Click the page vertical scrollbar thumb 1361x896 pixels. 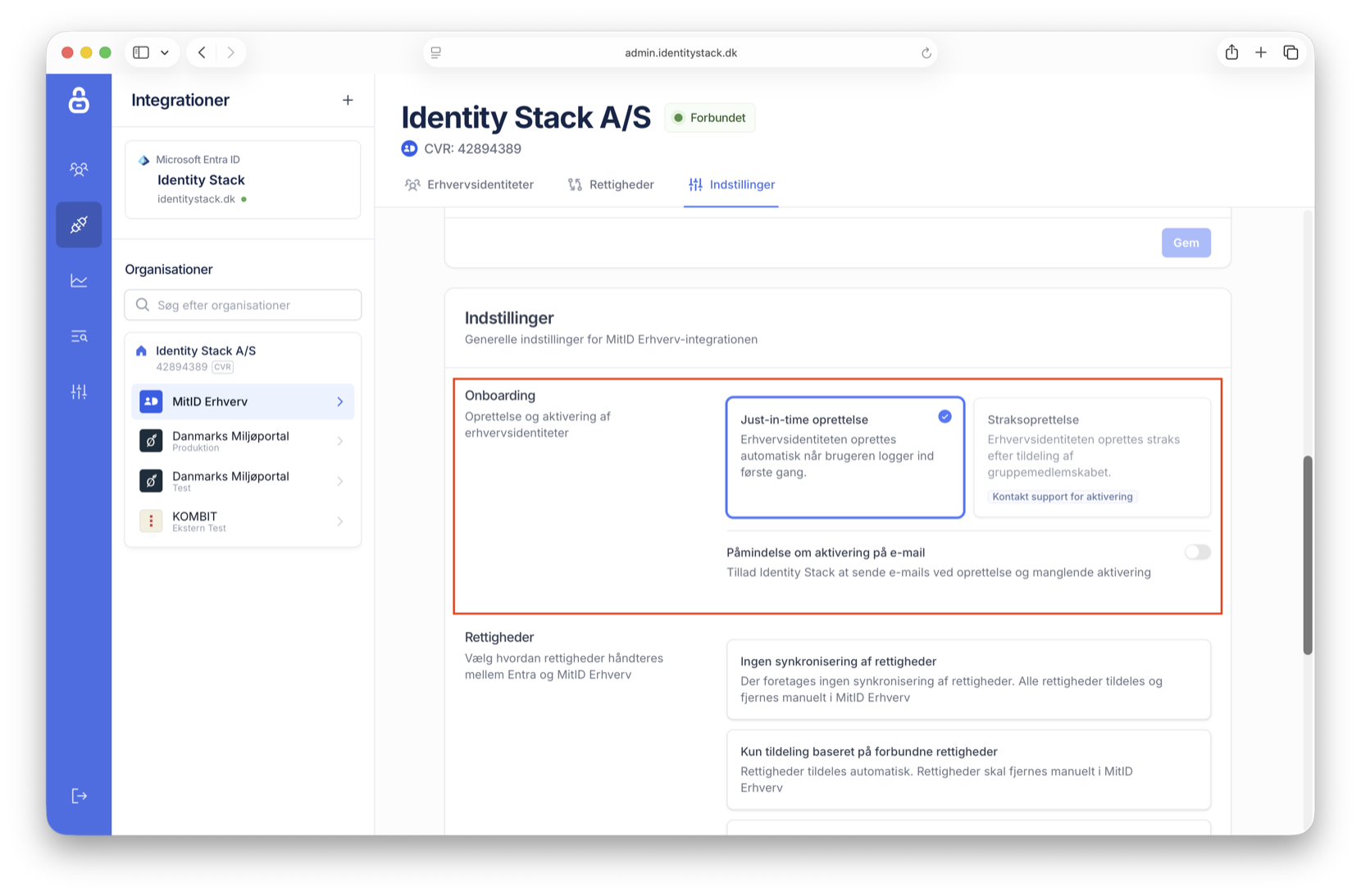[x=1308, y=555]
